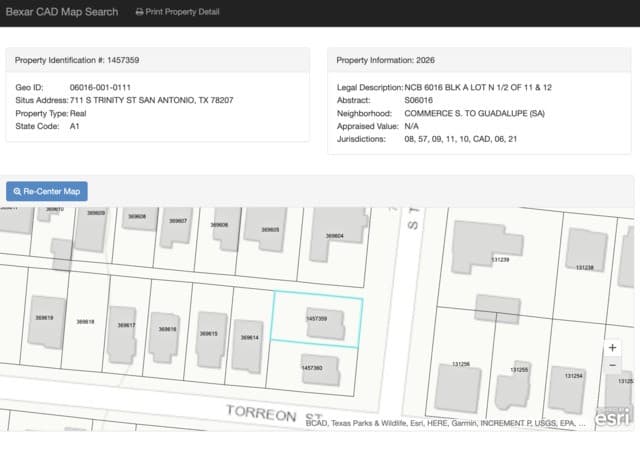This screenshot has width=640, height=449.
Task: Click parcel label 131254
Action: coord(573,376)
